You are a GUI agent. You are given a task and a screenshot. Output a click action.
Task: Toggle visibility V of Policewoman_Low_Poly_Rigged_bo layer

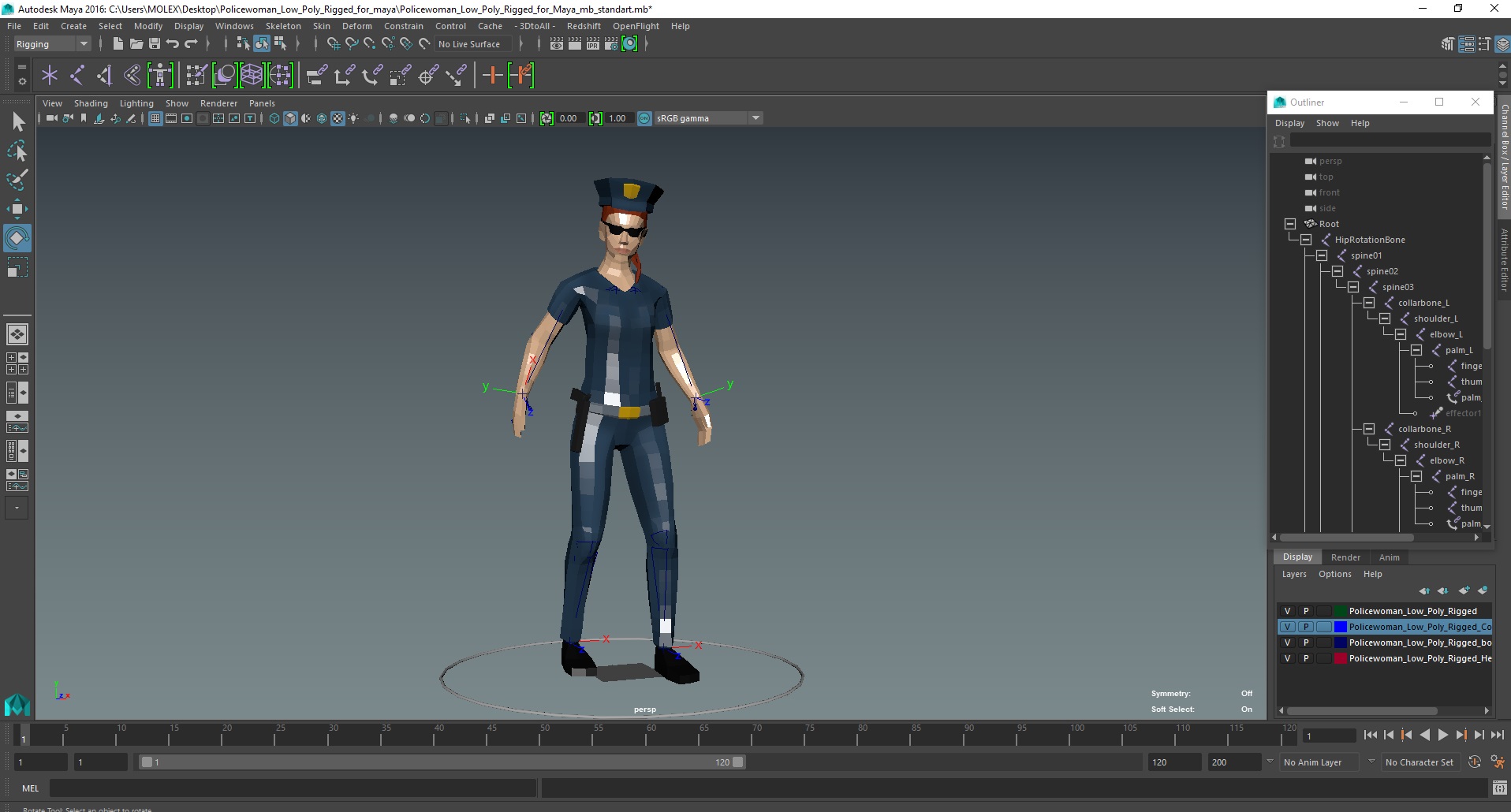pyautogui.click(x=1287, y=643)
